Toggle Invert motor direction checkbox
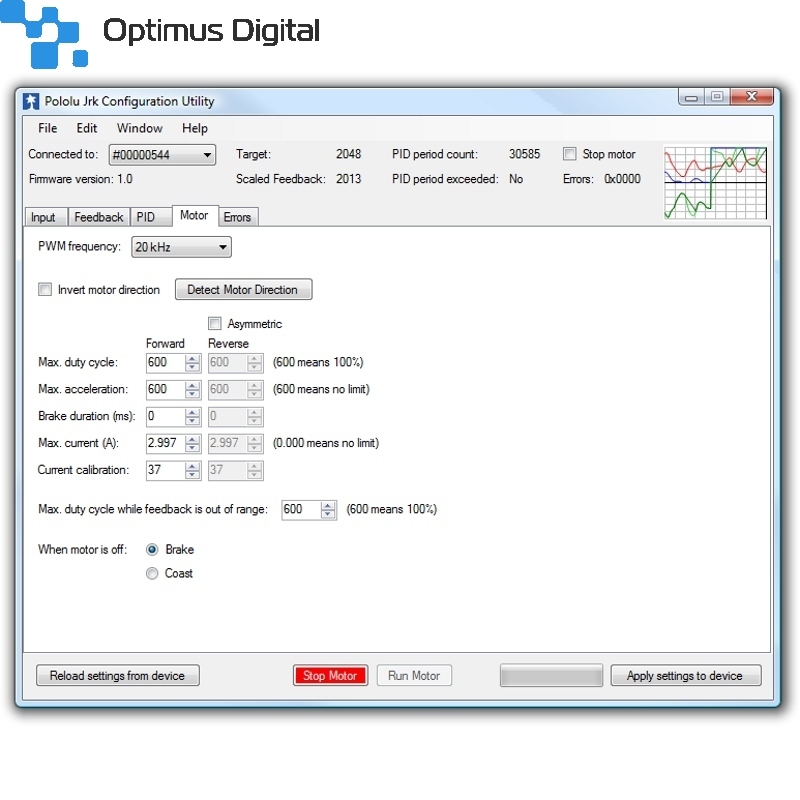This screenshot has height=800, width=800. click(45, 290)
